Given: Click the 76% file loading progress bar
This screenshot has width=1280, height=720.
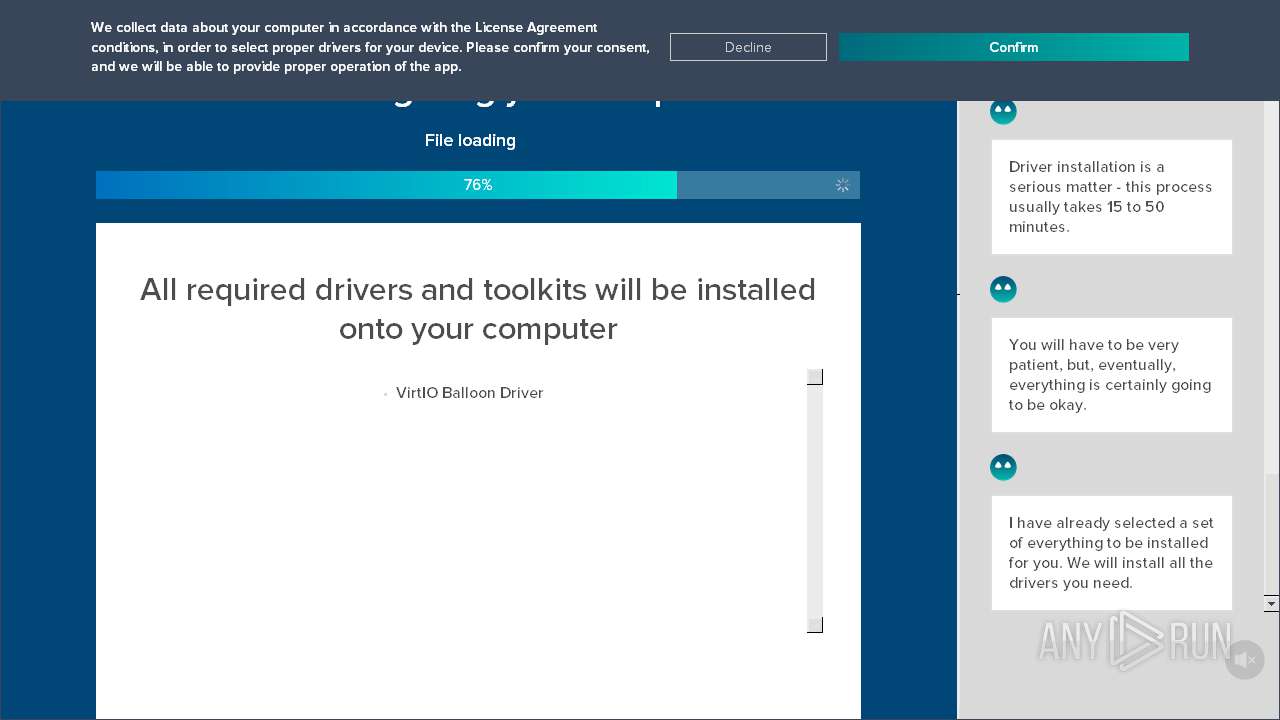Looking at the screenshot, I should (478, 185).
